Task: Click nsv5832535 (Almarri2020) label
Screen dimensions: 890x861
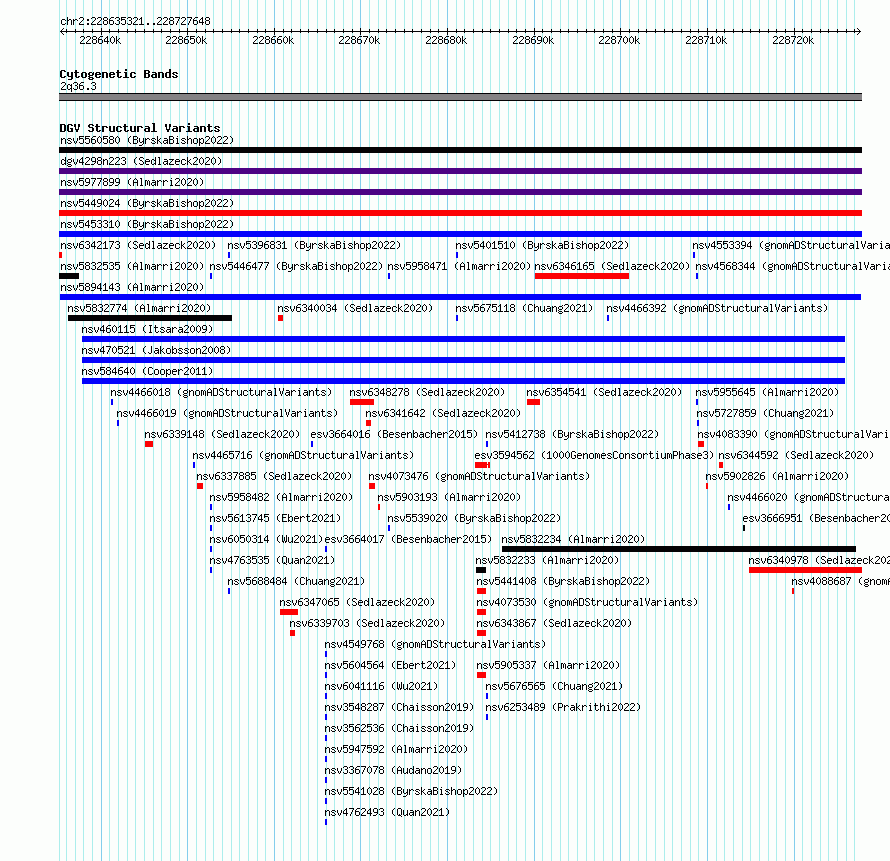Action: click(132, 266)
